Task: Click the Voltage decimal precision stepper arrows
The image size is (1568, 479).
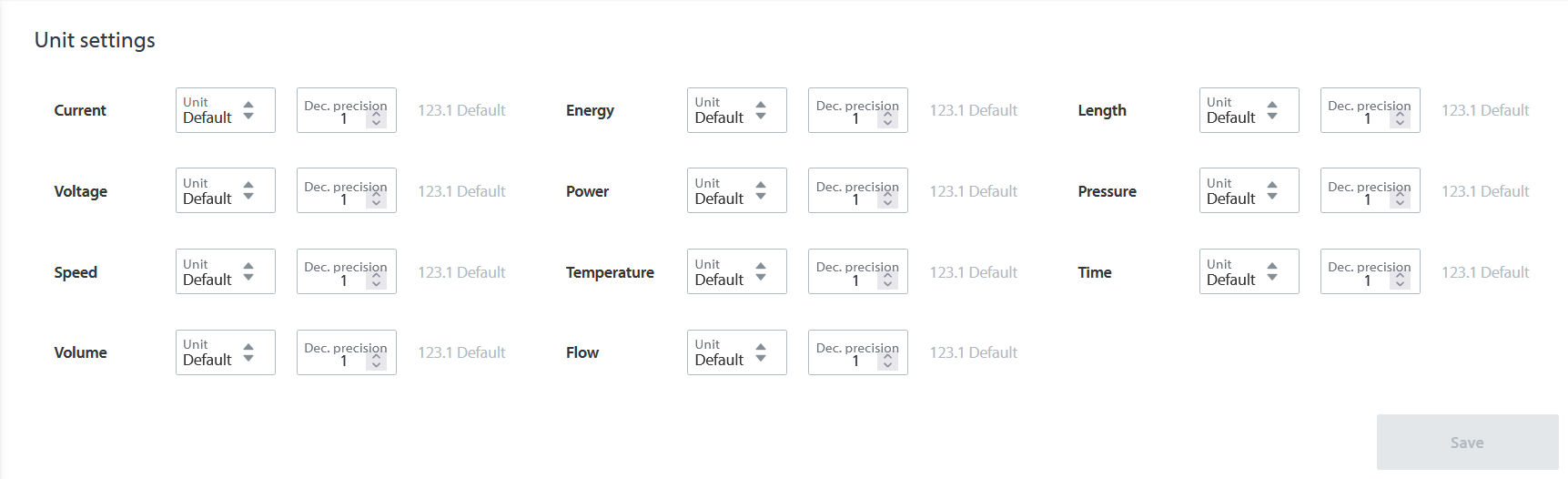Action: (x=377, y=200)
